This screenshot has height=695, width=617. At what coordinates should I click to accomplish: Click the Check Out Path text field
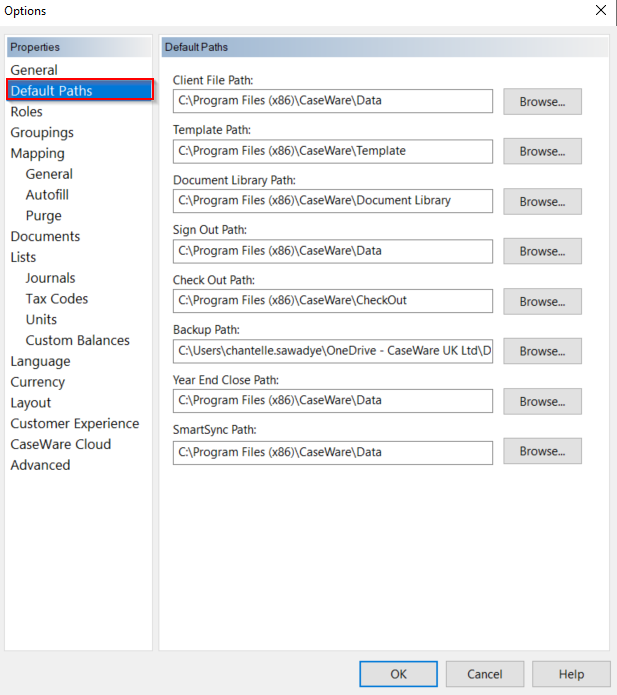(333, 301)
